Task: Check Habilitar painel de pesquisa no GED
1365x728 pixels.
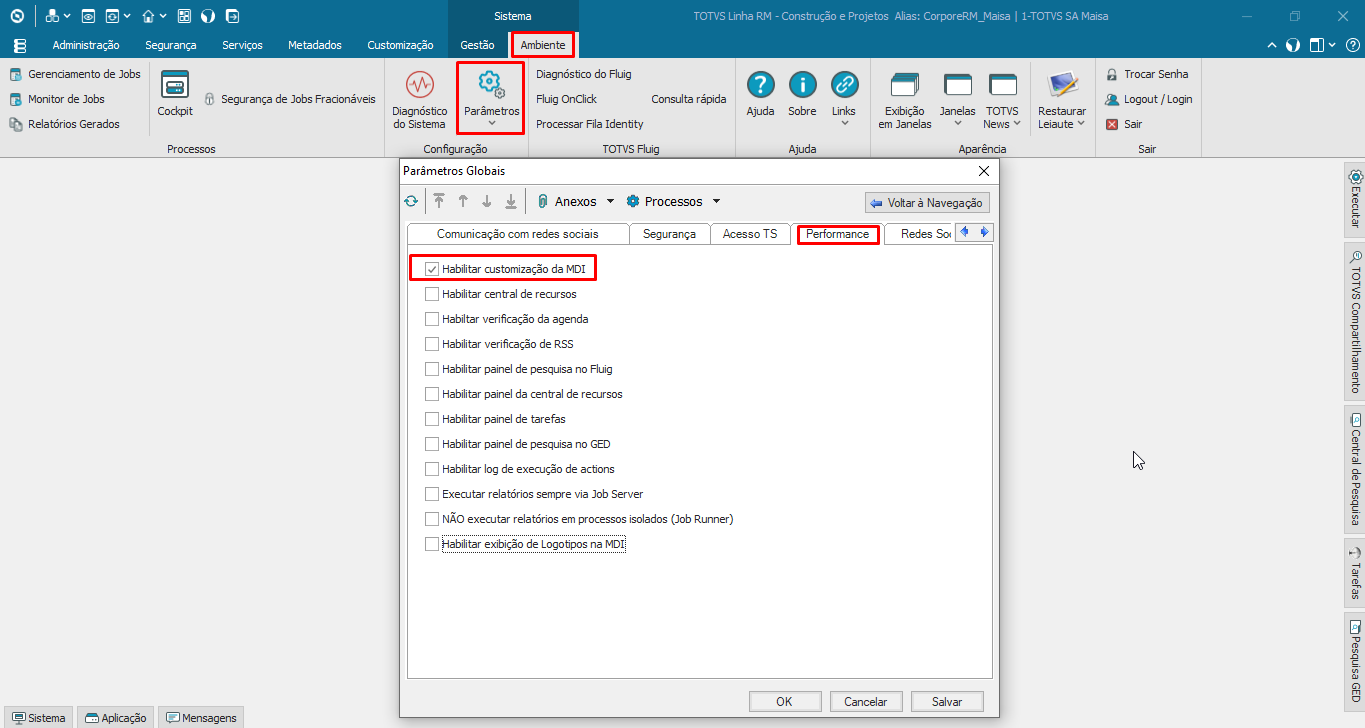Action: 432,444
